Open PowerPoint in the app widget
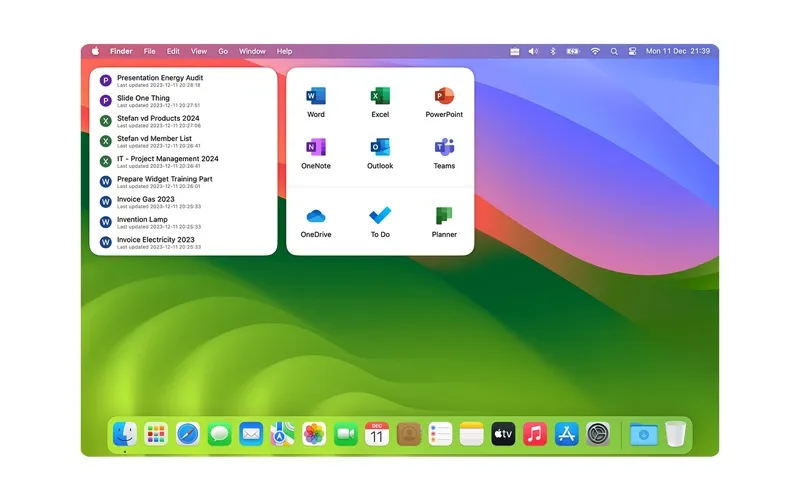800x500 pixels. tap(444, 103)
